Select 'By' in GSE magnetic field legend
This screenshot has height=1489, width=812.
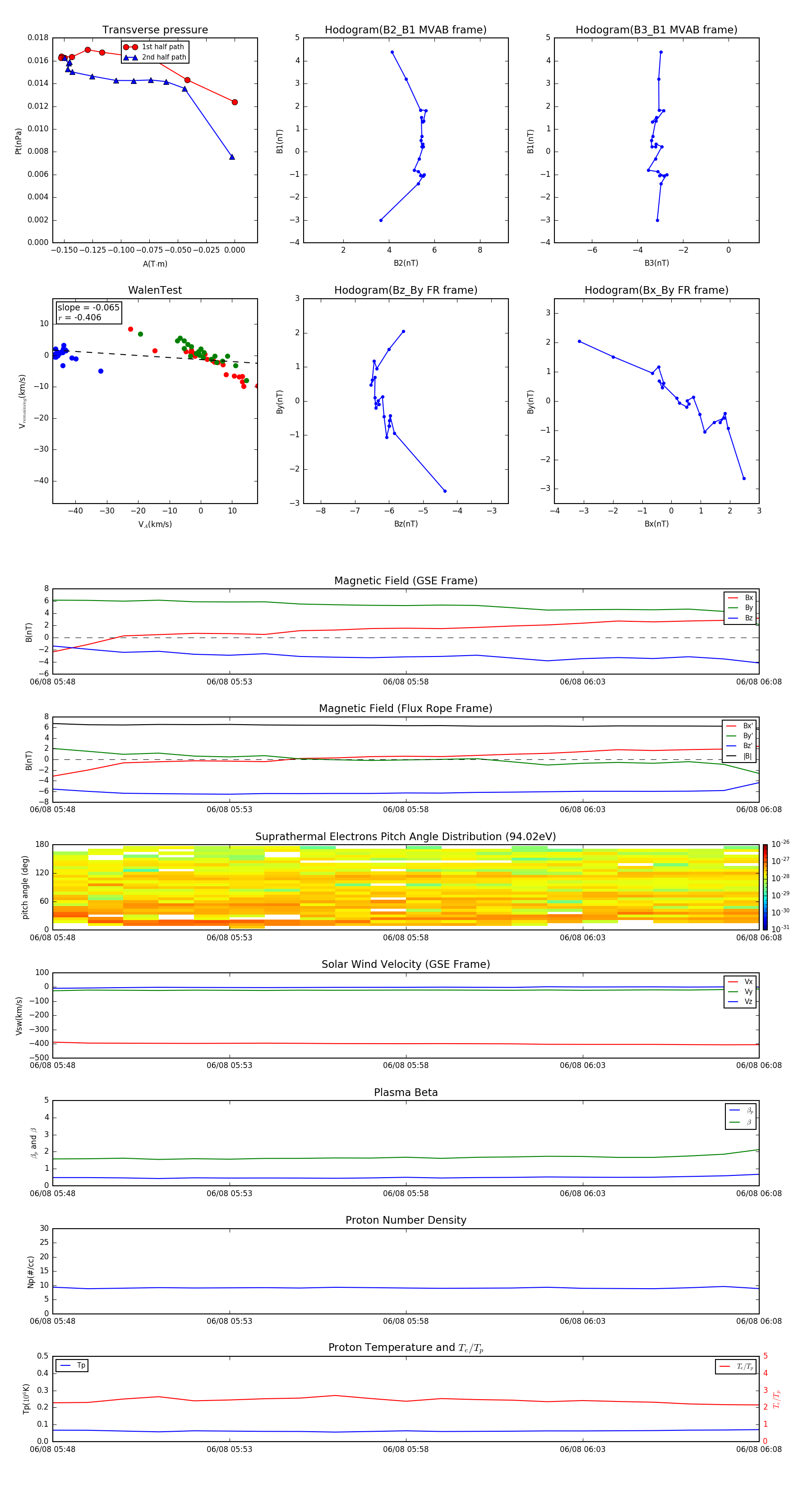click(740, 607)
